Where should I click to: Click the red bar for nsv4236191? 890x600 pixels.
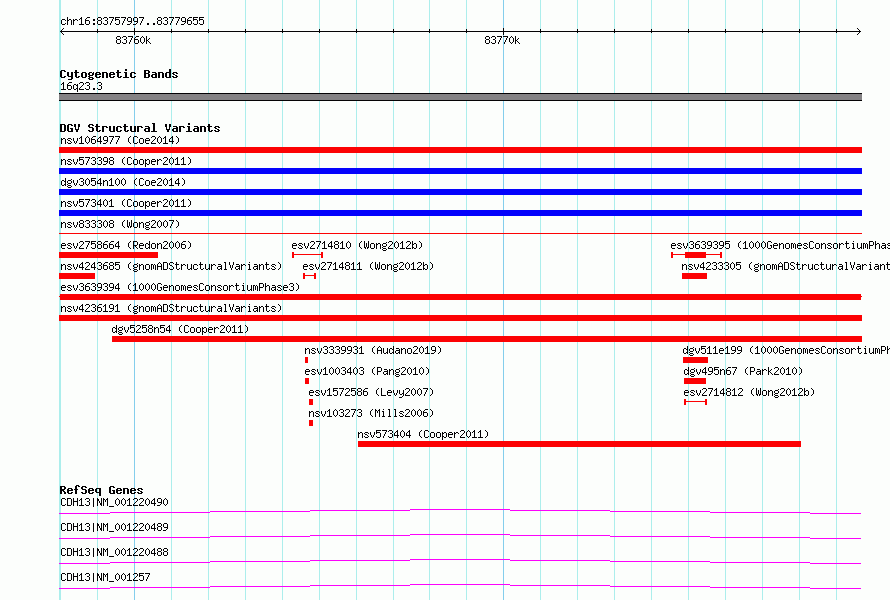(460, 318)
